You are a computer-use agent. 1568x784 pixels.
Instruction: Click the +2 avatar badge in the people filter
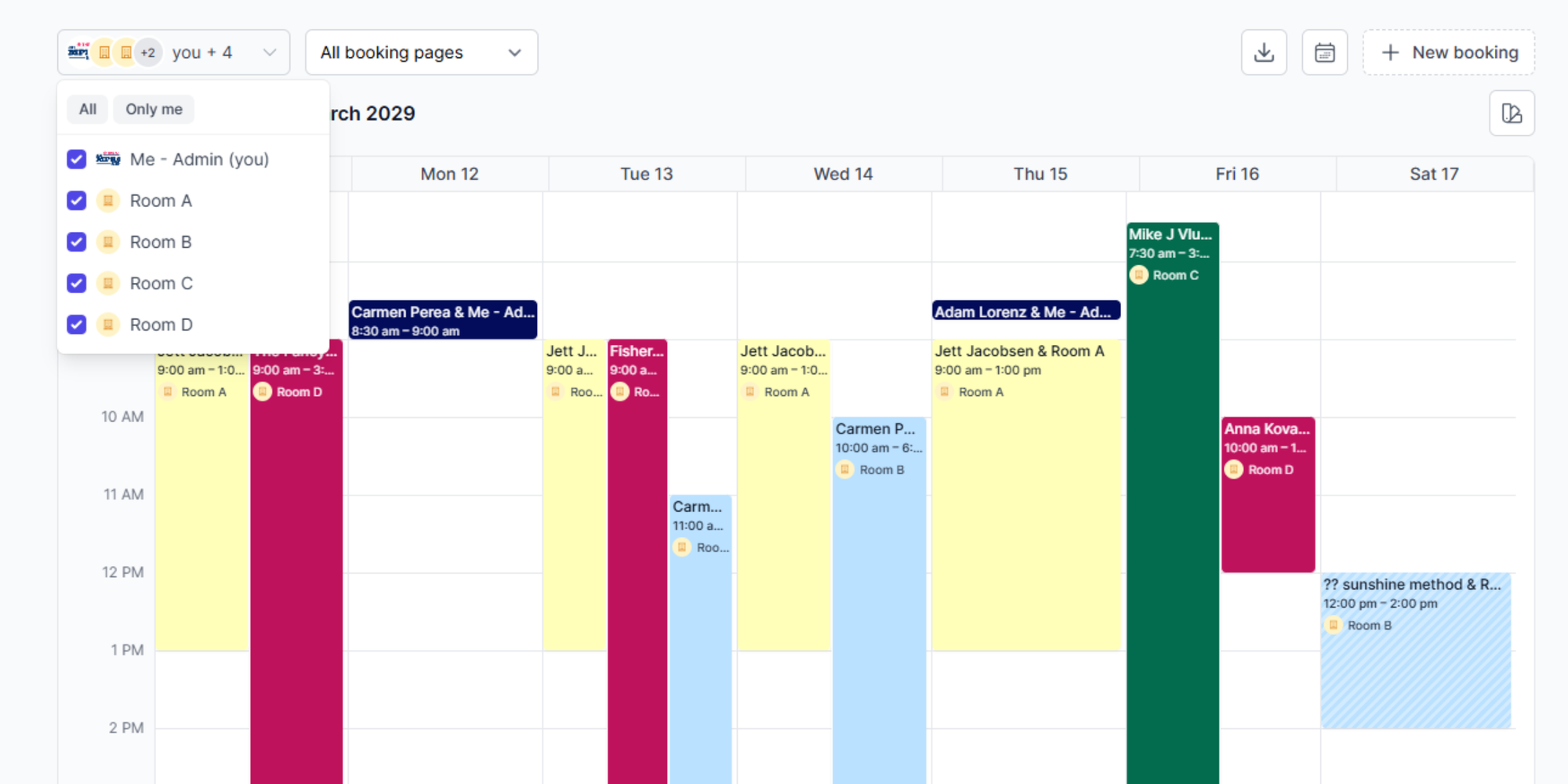(148, 52)
